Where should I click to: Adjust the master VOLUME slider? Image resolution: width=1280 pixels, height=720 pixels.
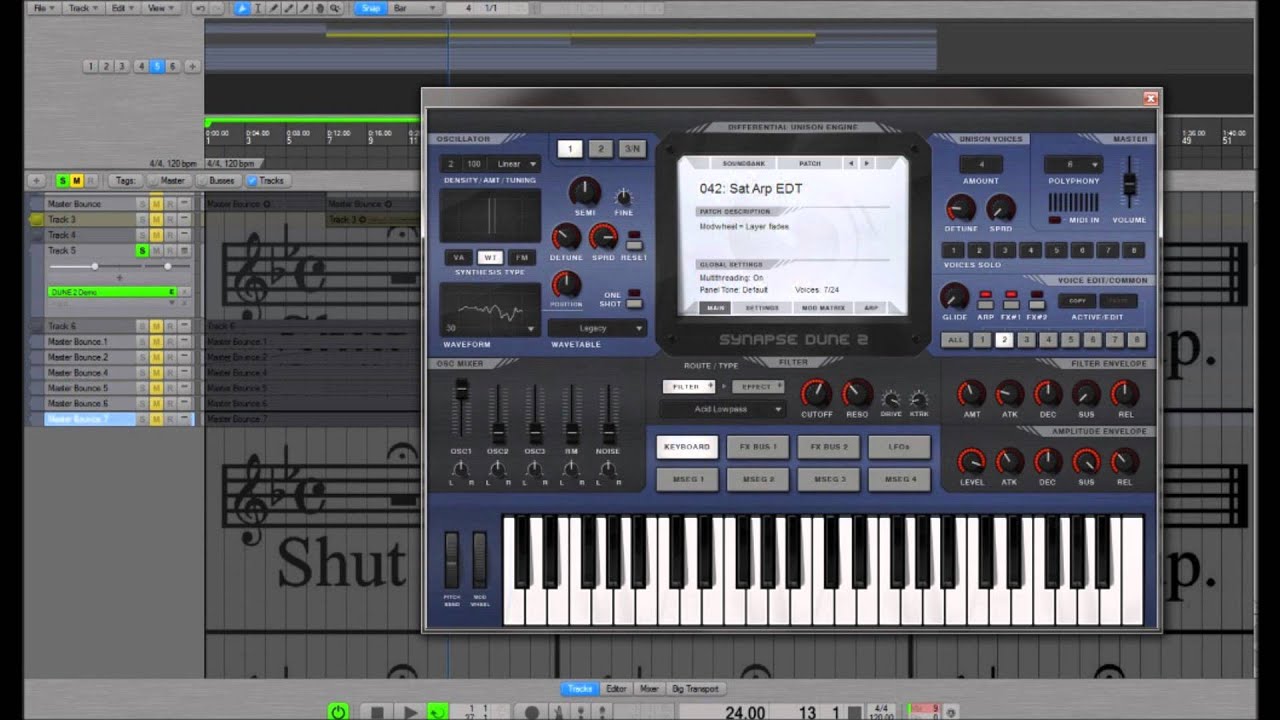click(x=1130, y=182)
